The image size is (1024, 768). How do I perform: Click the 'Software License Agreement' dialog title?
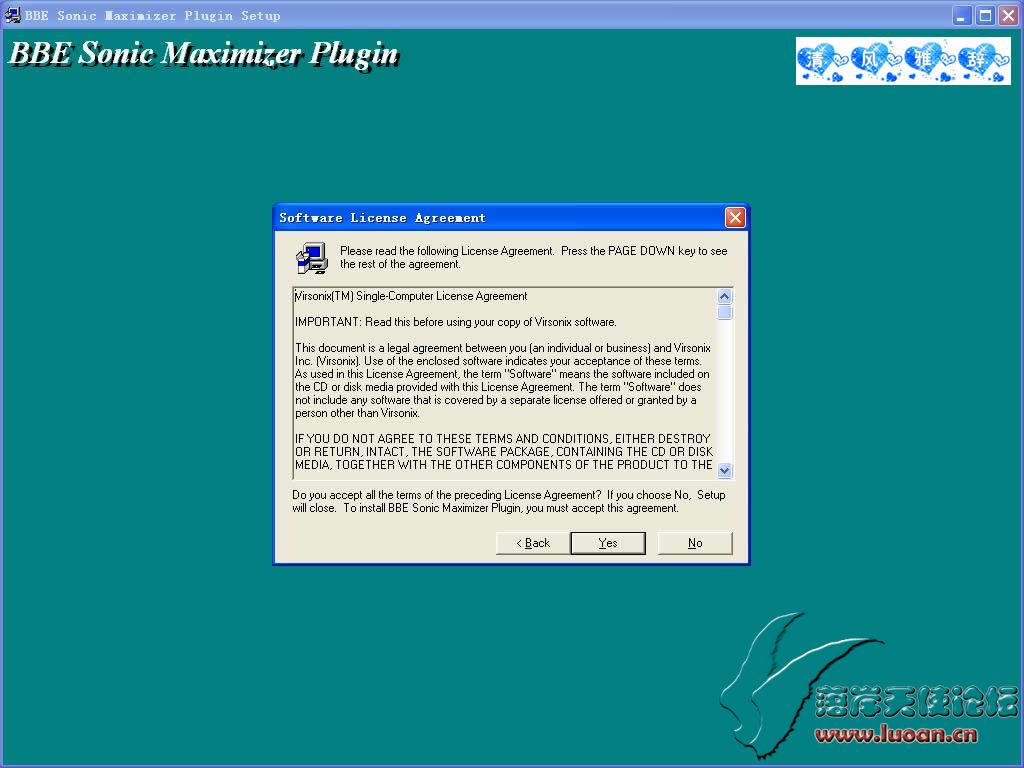[382, 217]
